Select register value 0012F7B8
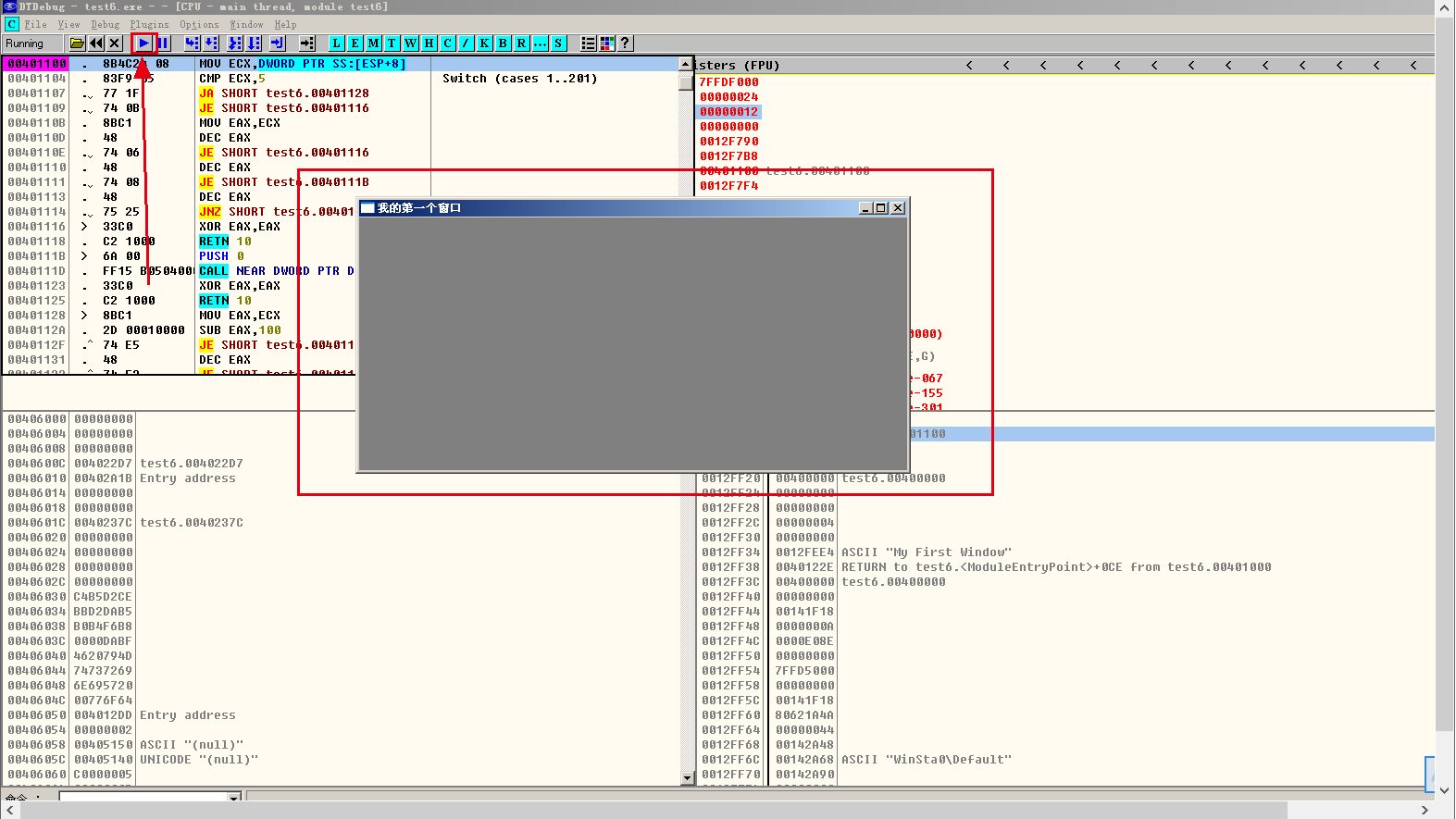Screen dimensions: 1456x819 (x=729, y=156)
